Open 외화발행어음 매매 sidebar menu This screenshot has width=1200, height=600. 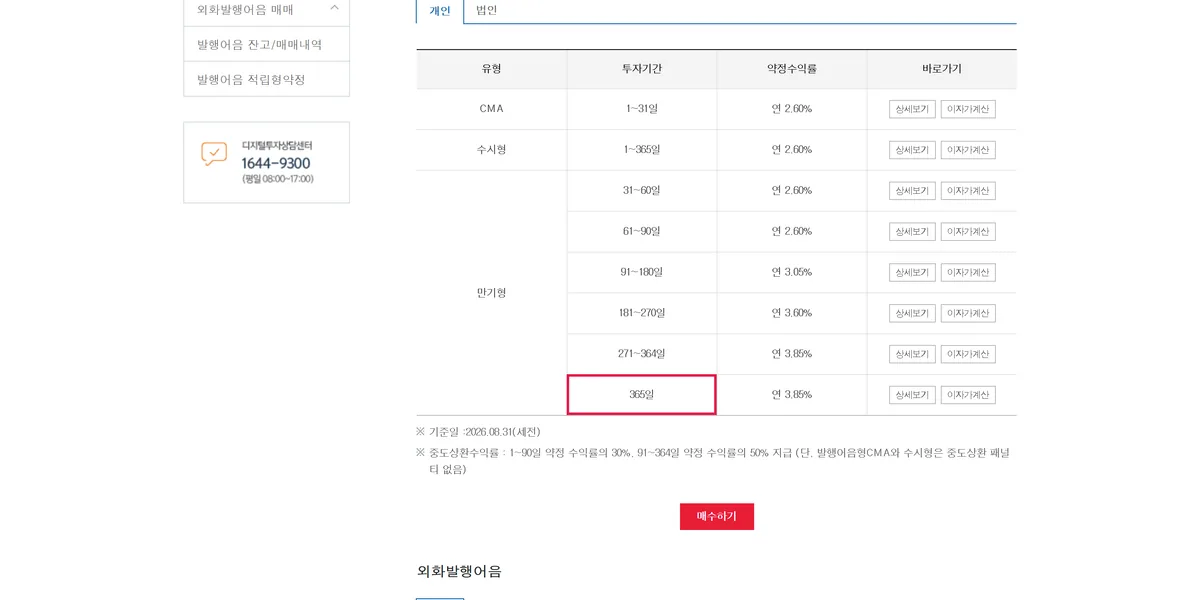(266, 10)
